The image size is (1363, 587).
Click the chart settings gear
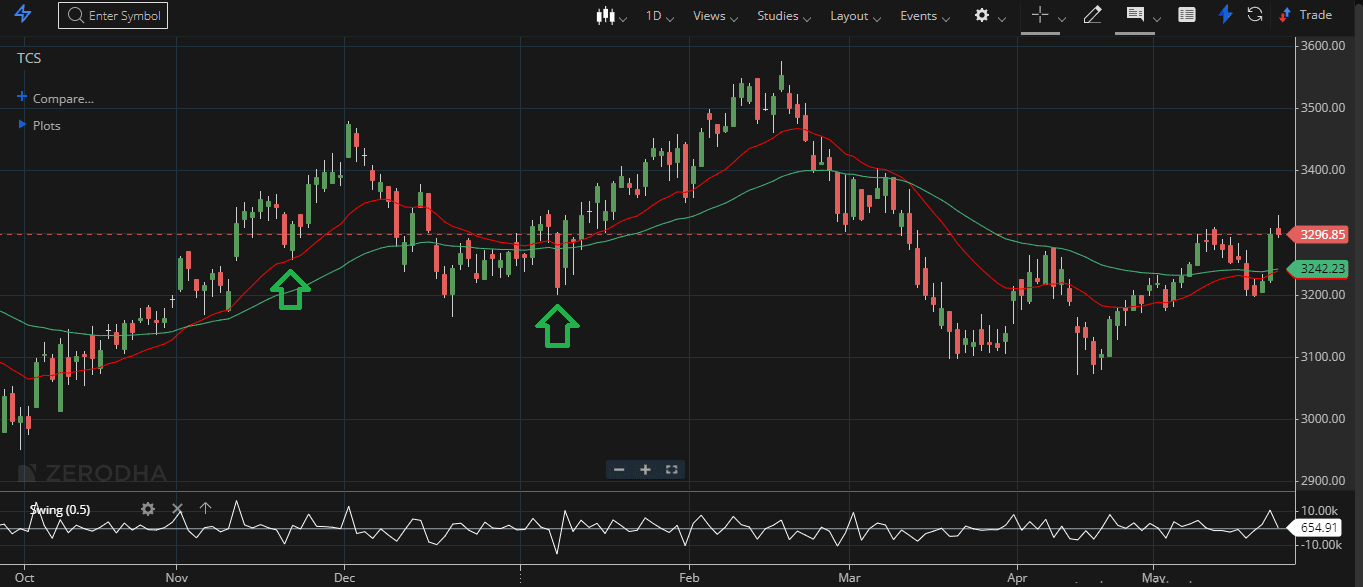(x=981, y=15)
